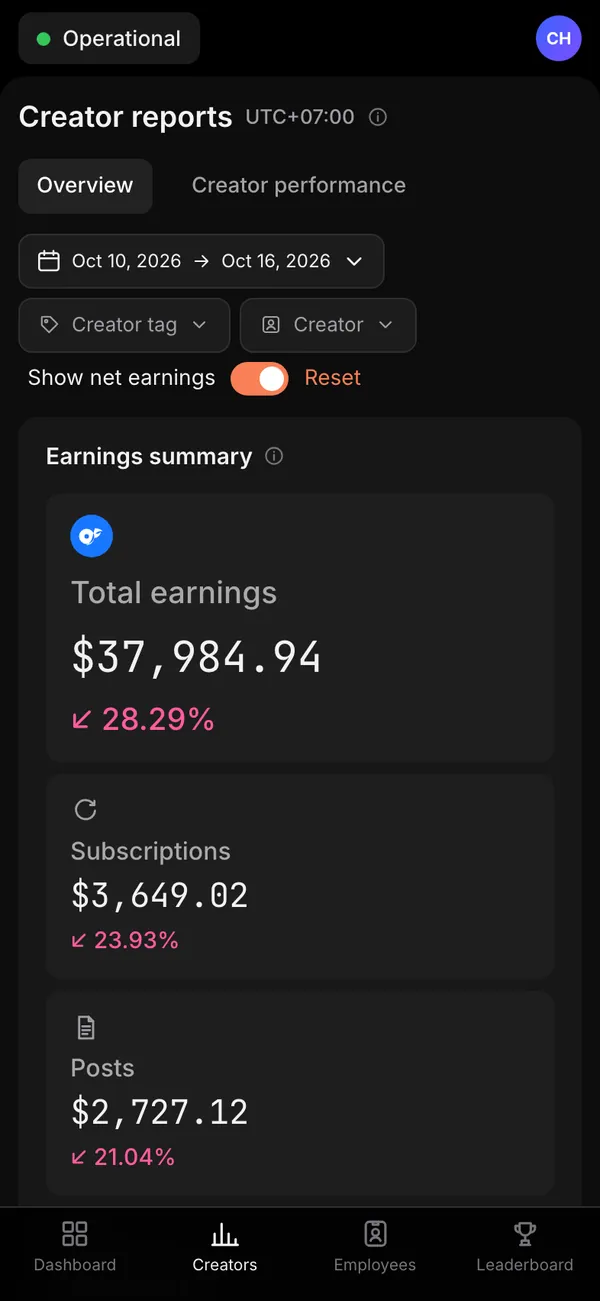This screenshot has height=1301, width=600.
Task: Expand the Creator tag dropdown
Action: [124, 325]
